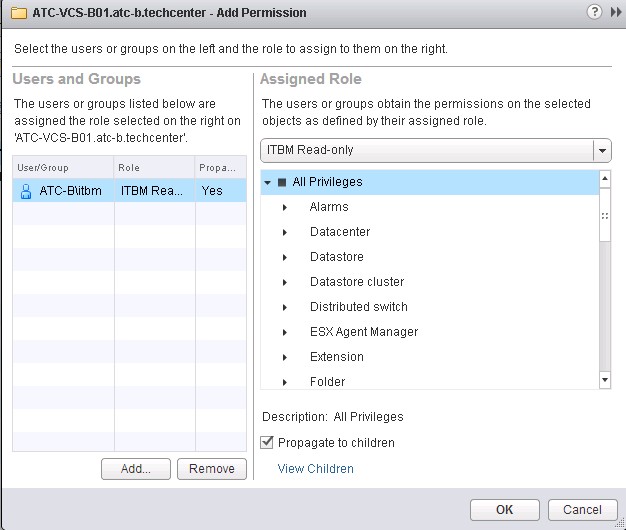Collapse the All Privileges tree node
Image resolution: width=626 pixels, height=530 pixels.
(x=268, y=182)
